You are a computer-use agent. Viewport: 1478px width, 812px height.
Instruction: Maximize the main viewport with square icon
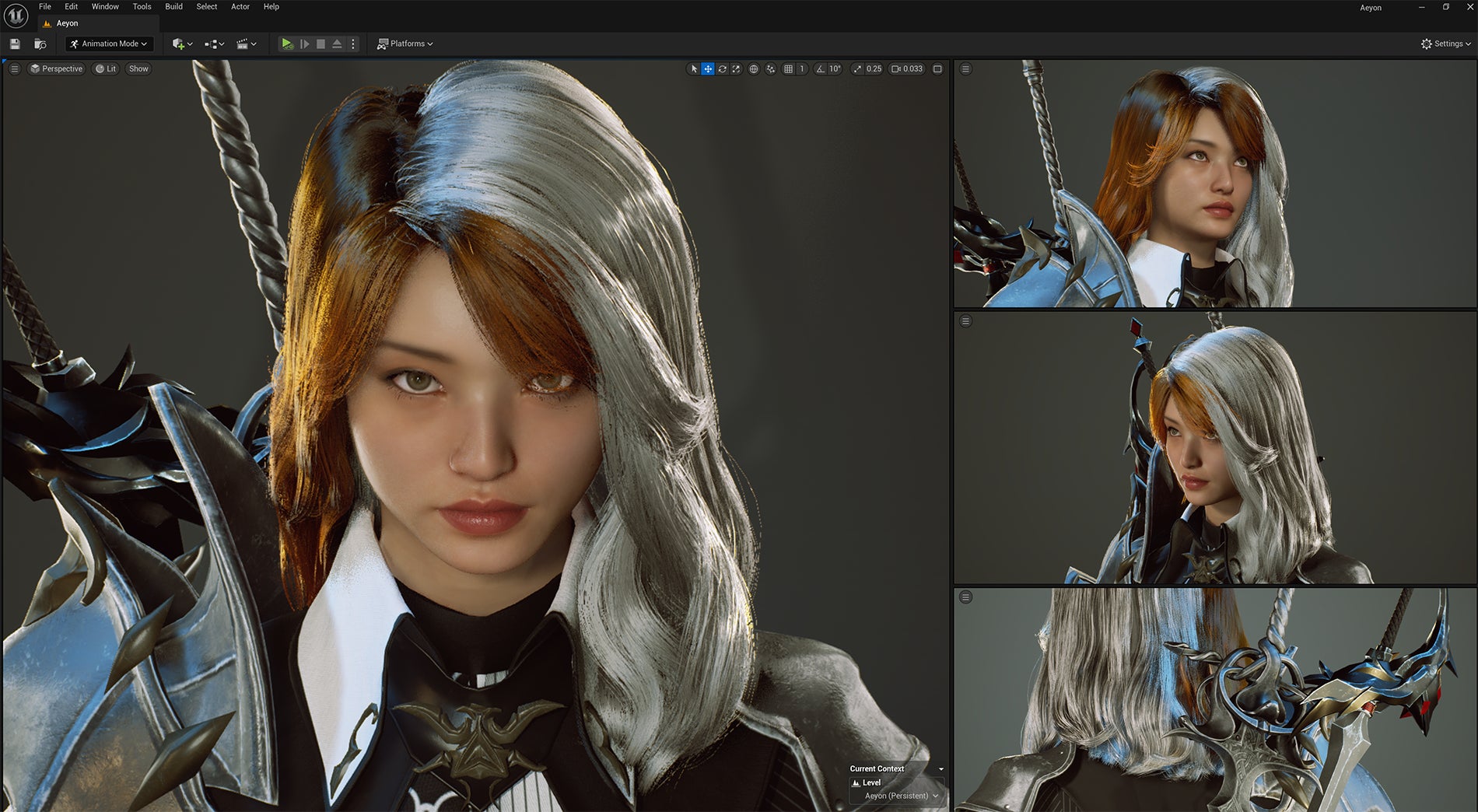click(x=937, y=69)
